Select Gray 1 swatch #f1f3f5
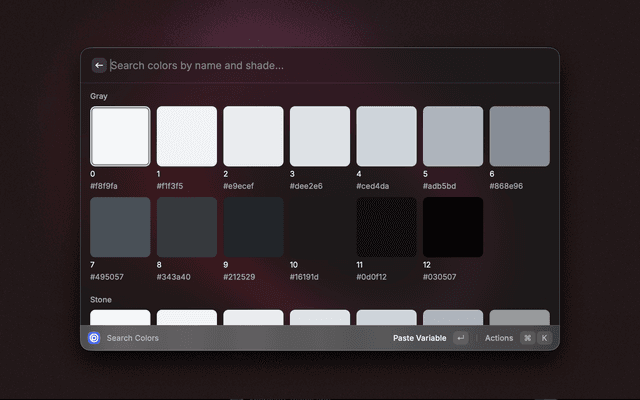Image resolution: width=640 pixels, height=400 pixels. click(x=187, y=136)
